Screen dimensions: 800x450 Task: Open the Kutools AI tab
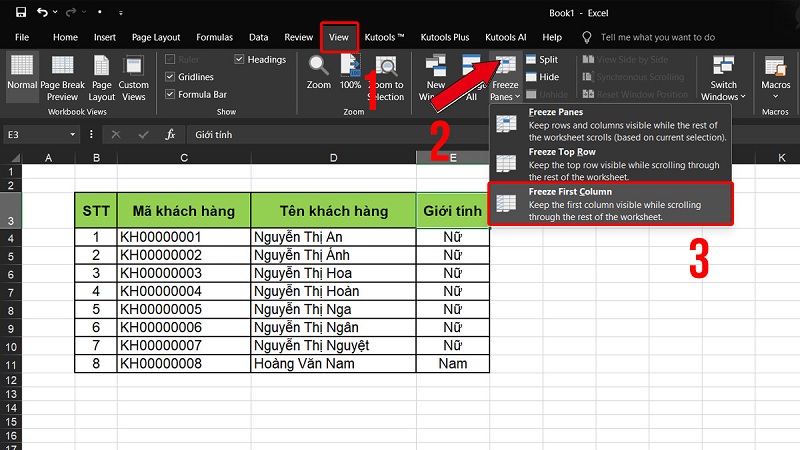pyautogui.click(x=506, y=37)
